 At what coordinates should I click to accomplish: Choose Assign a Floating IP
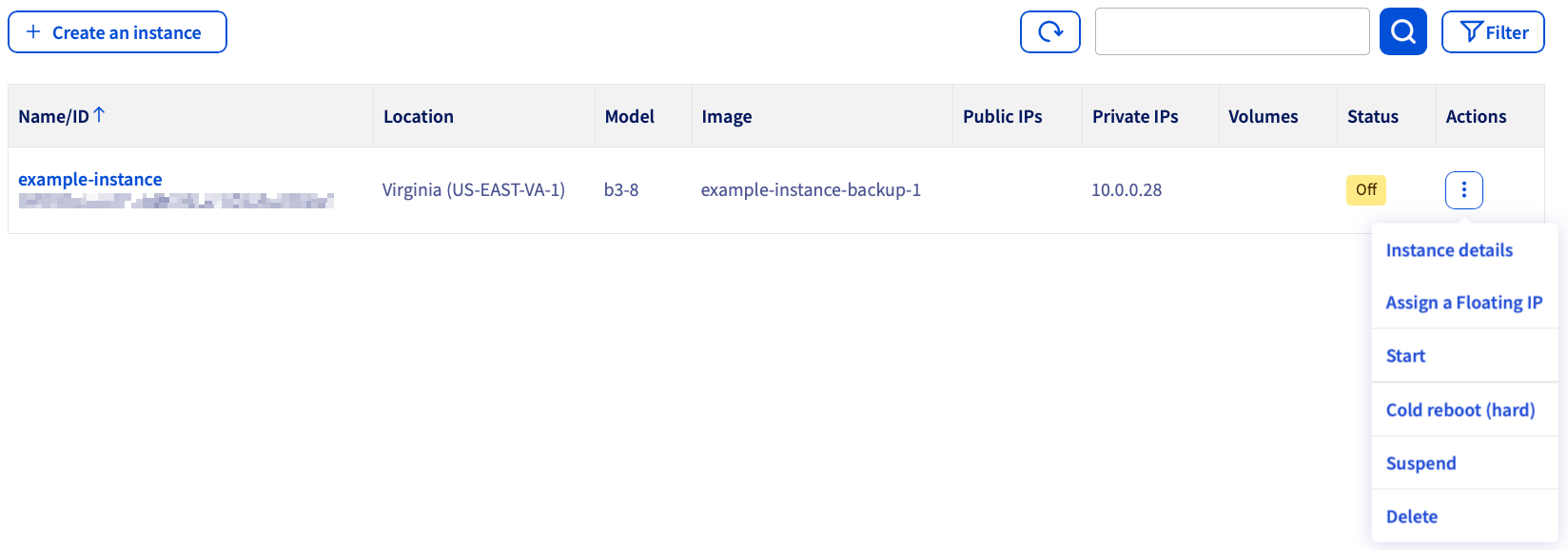coord(1464,303)
